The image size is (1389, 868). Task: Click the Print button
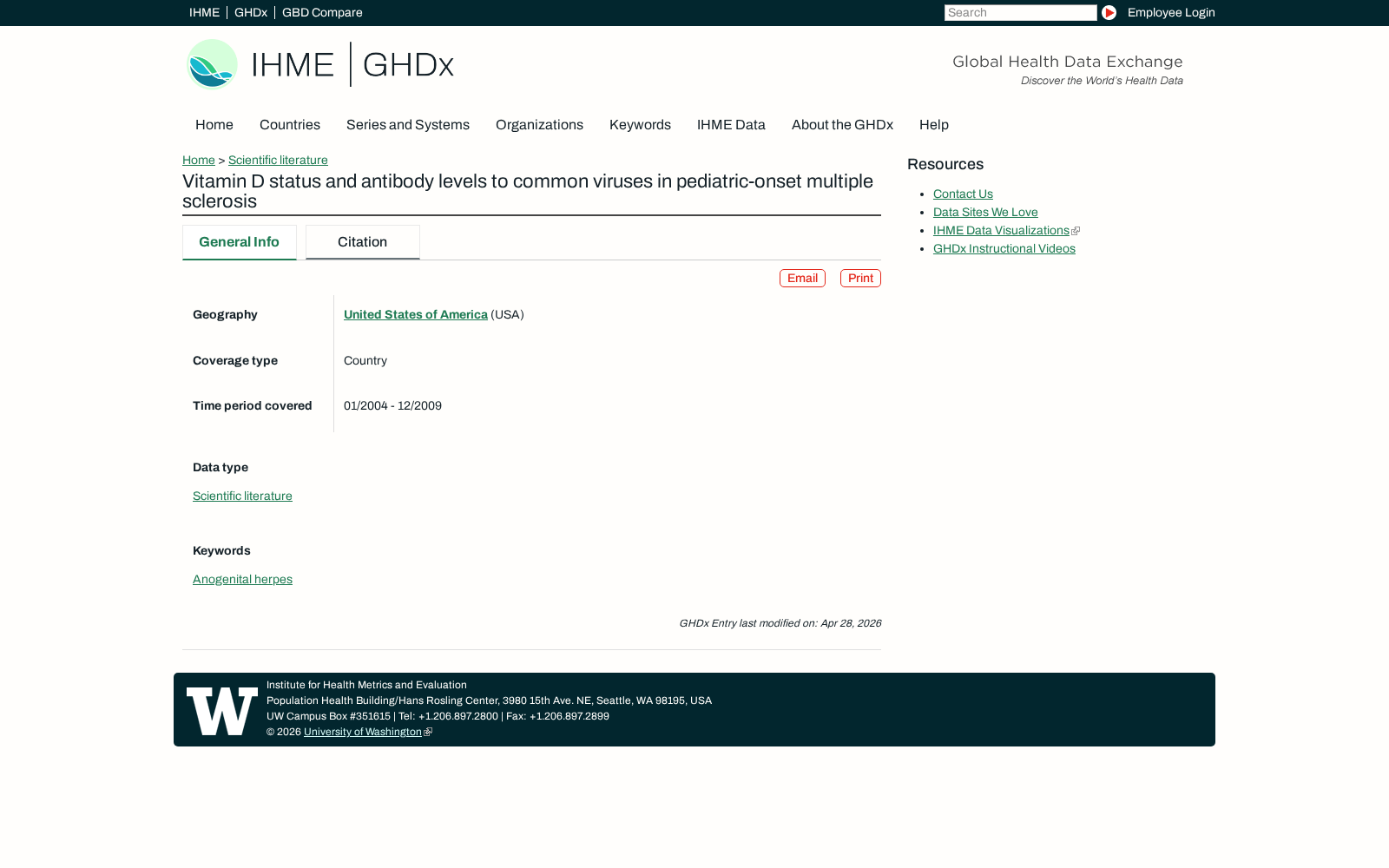860,279
